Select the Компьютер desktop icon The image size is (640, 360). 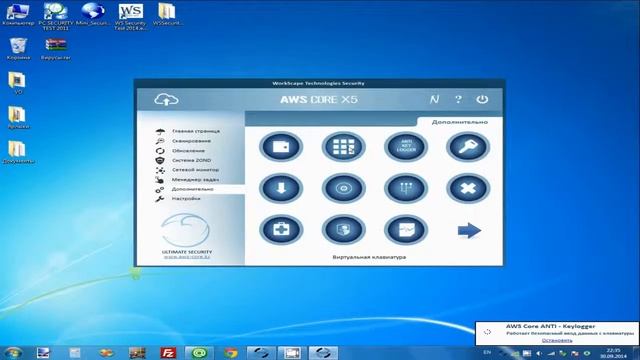click(x=18, y=14)
